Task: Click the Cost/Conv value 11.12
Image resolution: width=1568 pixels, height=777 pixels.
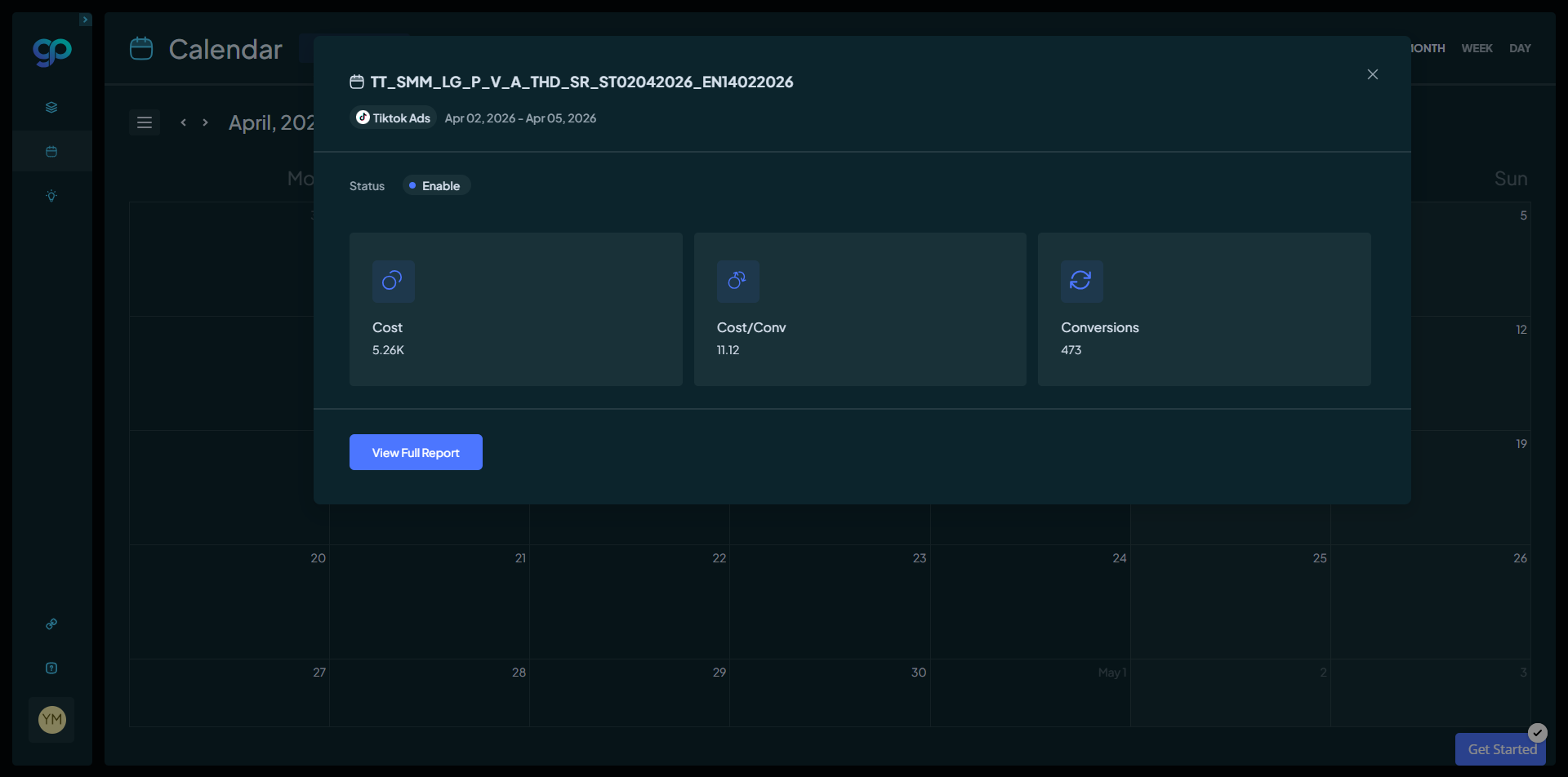Action: point(728,350)
